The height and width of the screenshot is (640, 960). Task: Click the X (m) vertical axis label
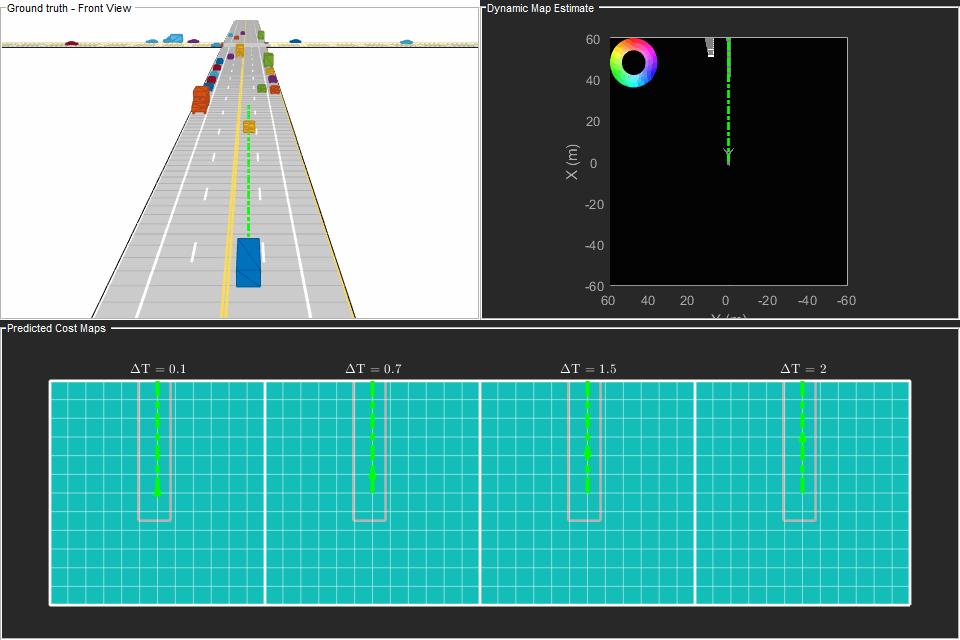(572, 160)
